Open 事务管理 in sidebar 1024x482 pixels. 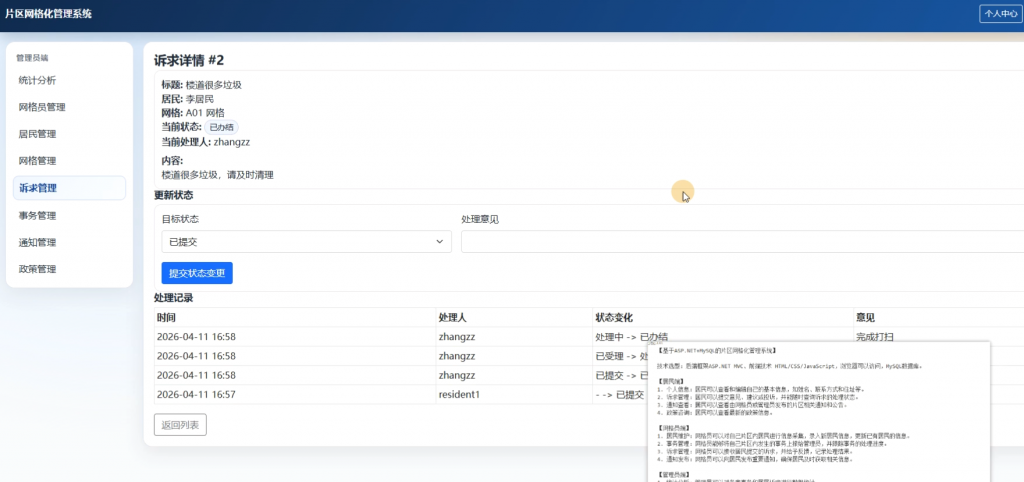pos(69,216)
